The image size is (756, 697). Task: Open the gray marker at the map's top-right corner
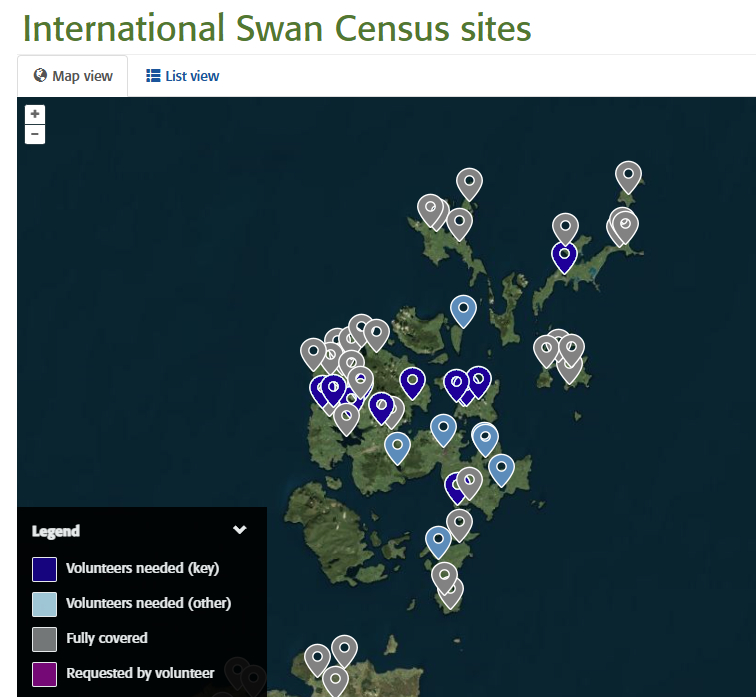click(628, 175)
